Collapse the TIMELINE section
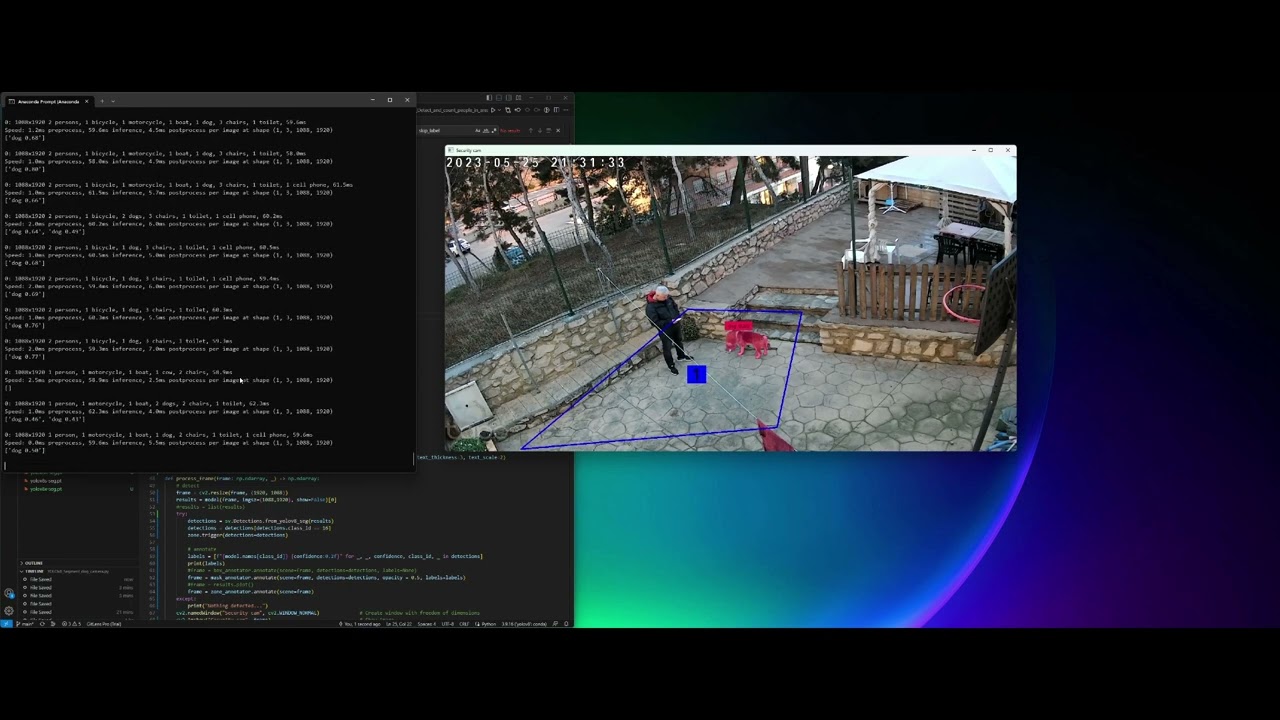The height and width of the screenshot is (720, 1280). click(x=33, y=571)
